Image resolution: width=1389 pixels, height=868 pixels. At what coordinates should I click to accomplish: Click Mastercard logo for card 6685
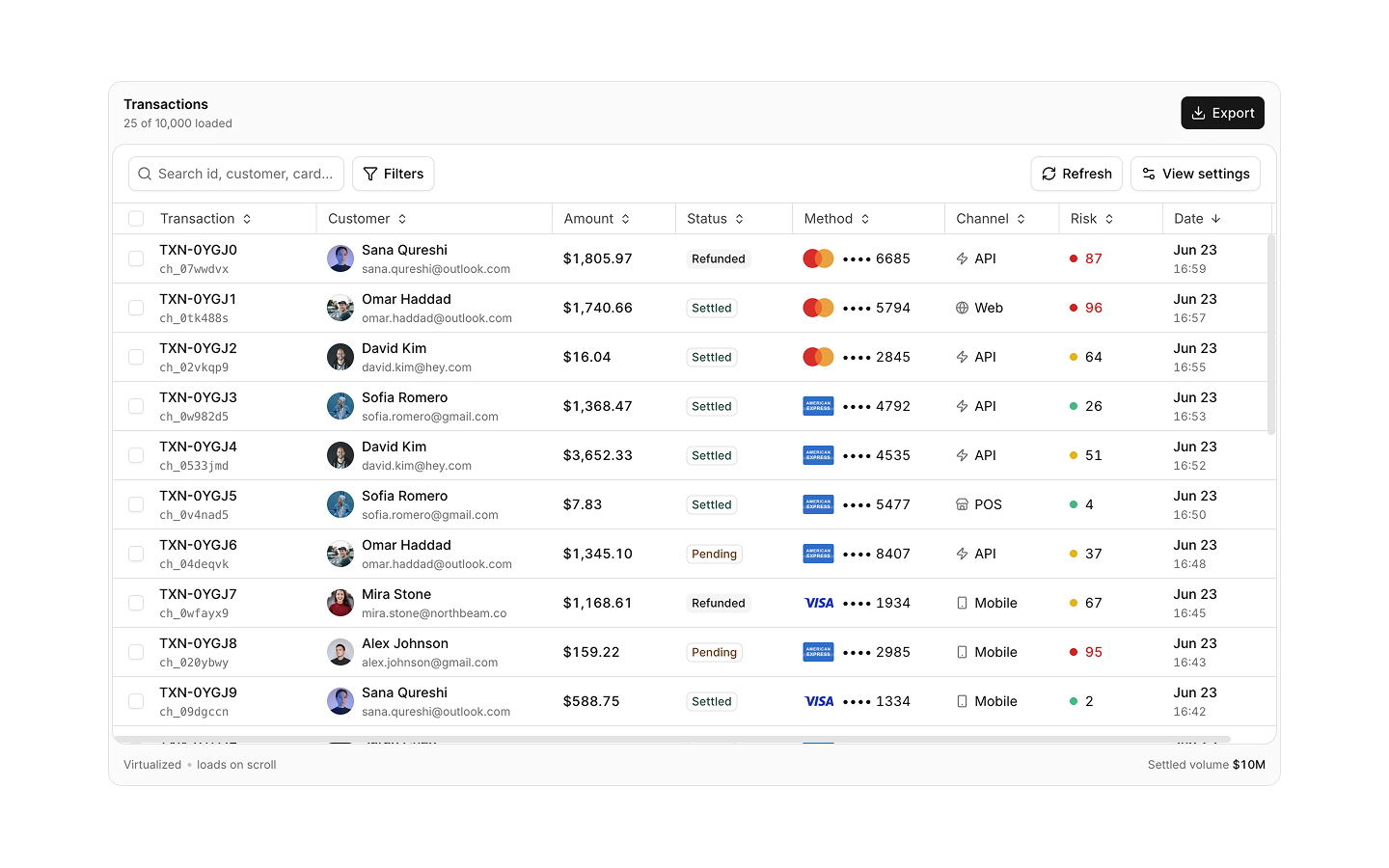[x=819, y=258]
